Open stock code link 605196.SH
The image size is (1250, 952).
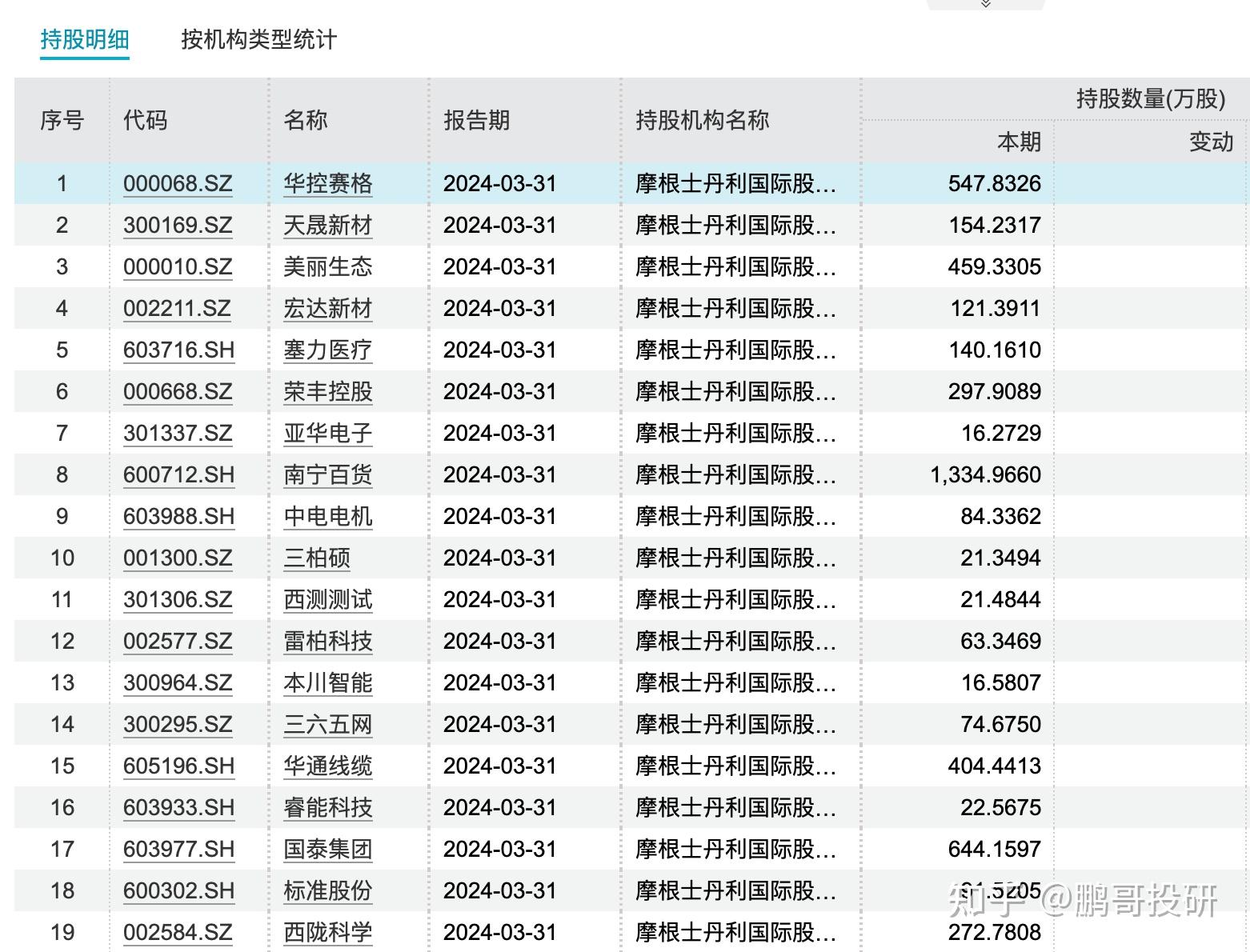[x=179, y=766]
